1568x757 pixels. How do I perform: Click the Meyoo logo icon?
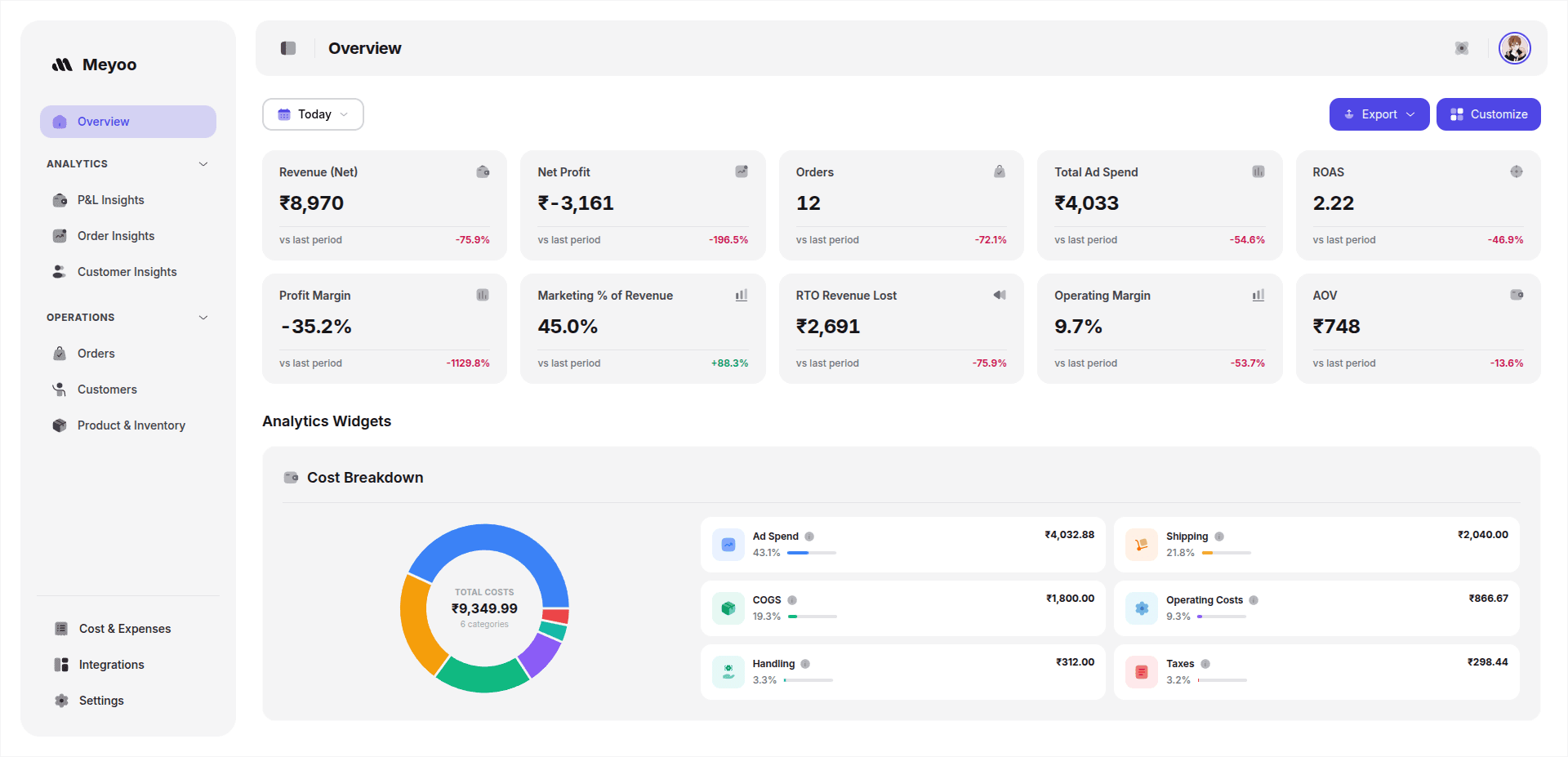pos(62,65)
